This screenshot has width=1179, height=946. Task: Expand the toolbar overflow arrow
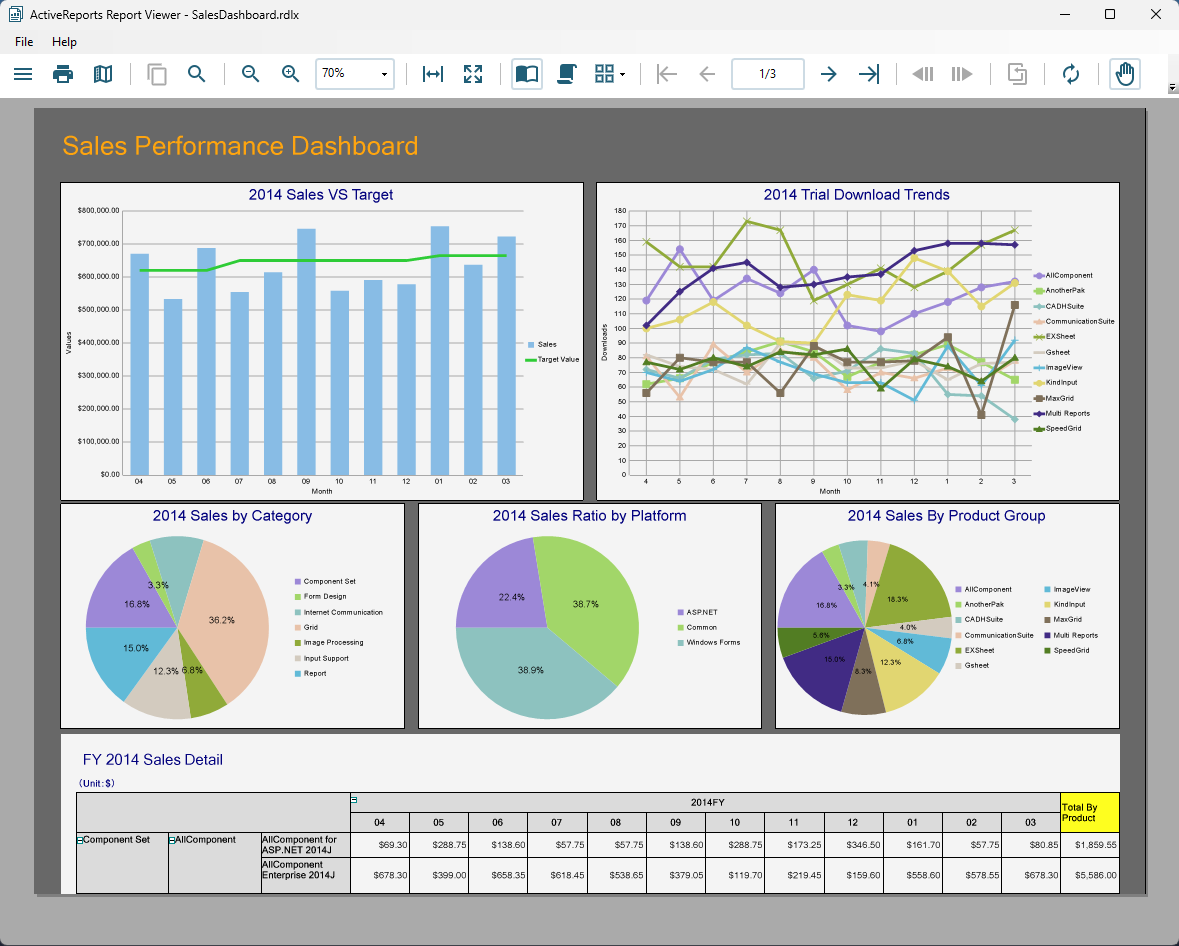coord(1171,88)
